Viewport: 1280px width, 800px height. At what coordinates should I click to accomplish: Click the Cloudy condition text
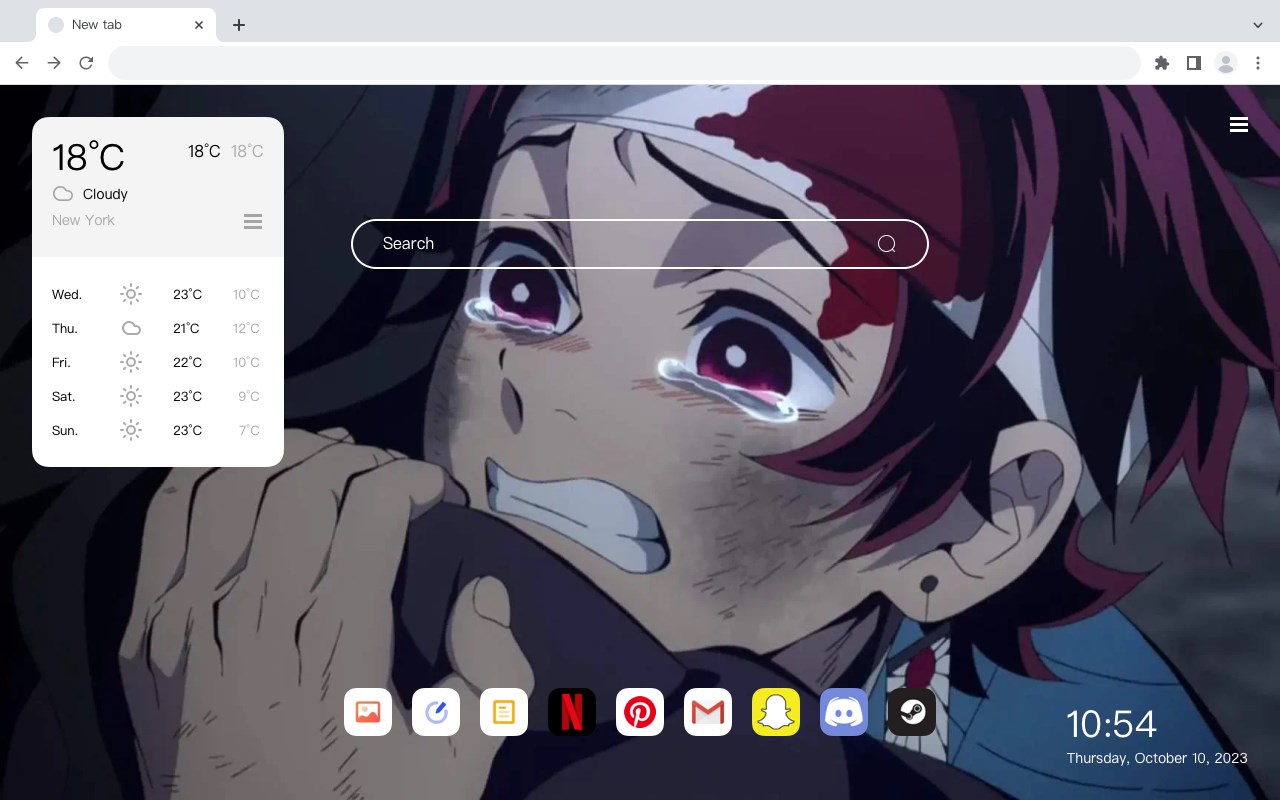tap(105, 194)
